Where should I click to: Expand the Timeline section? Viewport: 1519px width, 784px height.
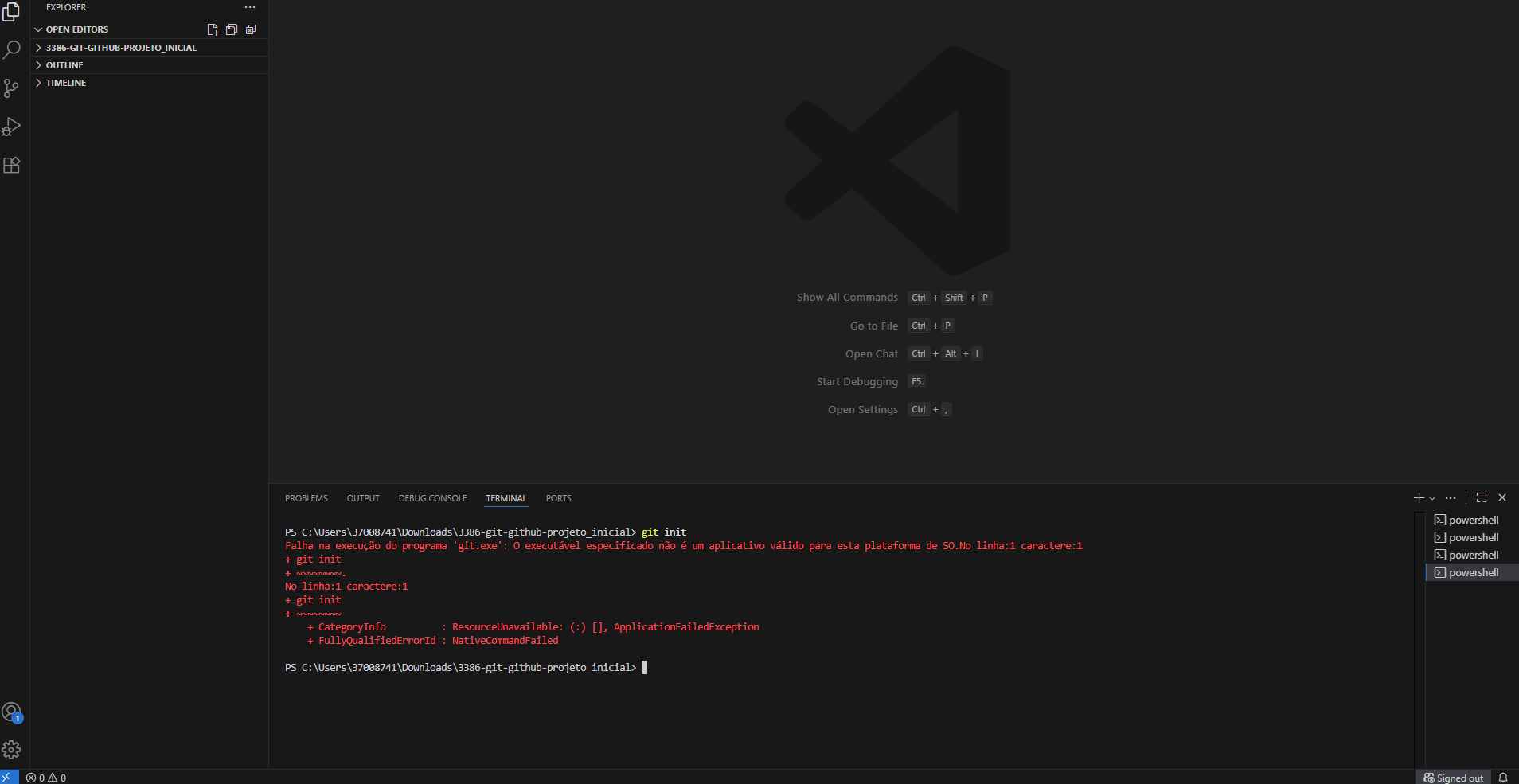(x=66, y=83)
